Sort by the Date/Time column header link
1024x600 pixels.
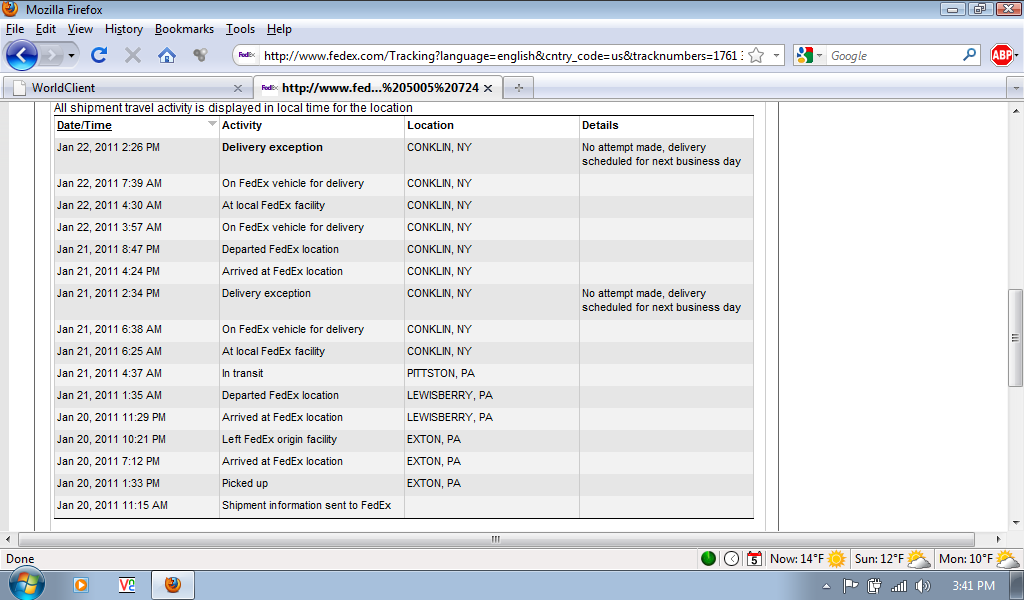[x=84, y=125]
